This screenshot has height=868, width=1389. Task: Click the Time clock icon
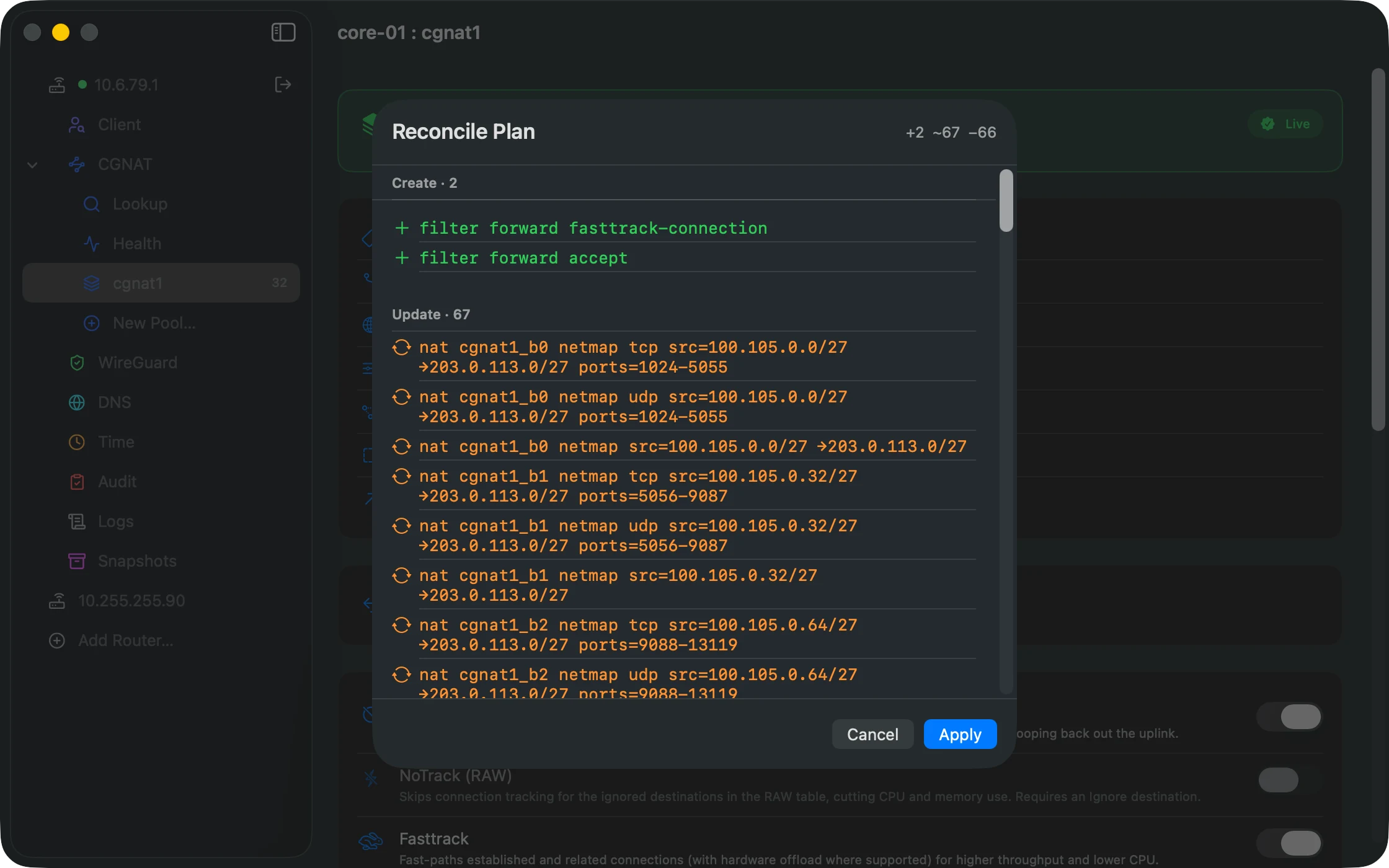77,442
